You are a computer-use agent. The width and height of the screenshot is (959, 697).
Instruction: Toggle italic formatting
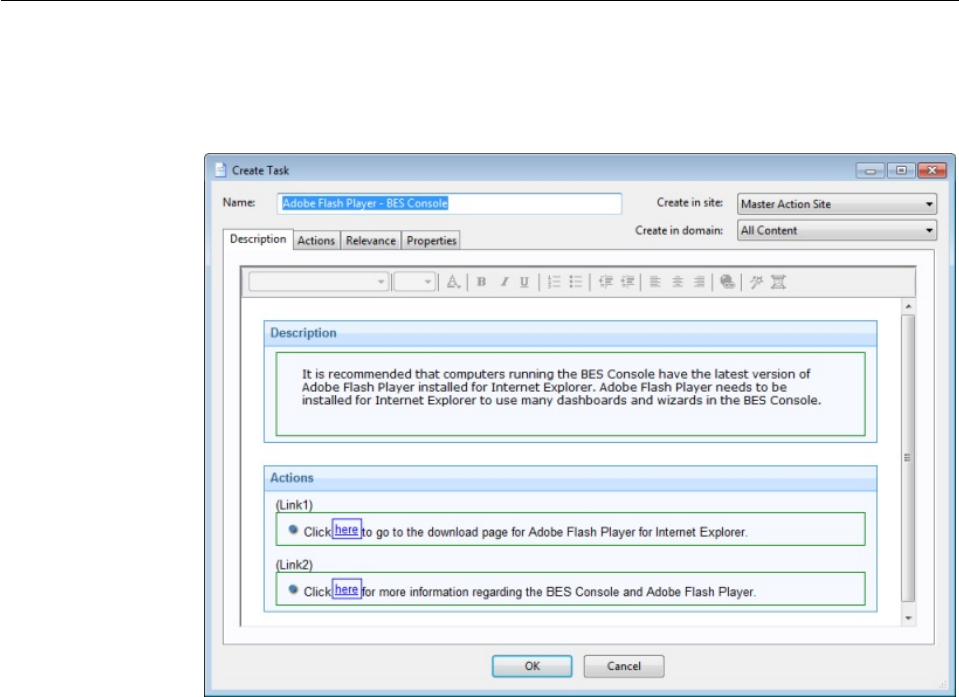504,282
